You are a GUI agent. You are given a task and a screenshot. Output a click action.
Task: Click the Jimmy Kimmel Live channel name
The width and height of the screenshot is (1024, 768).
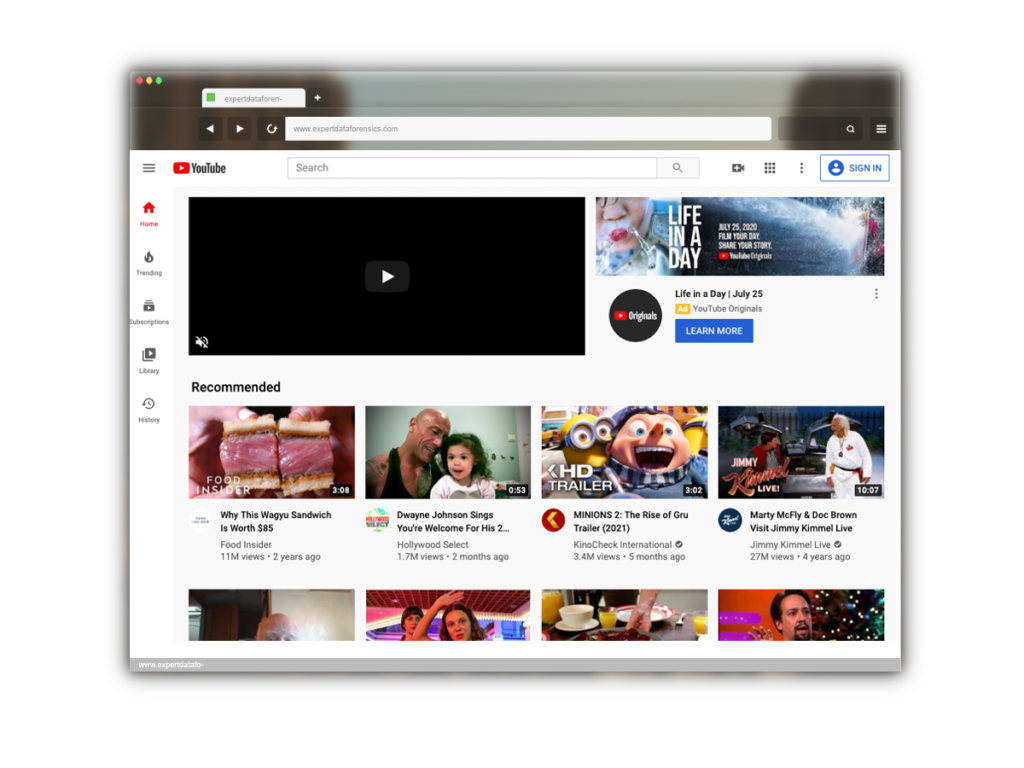(x=790, y=545)
